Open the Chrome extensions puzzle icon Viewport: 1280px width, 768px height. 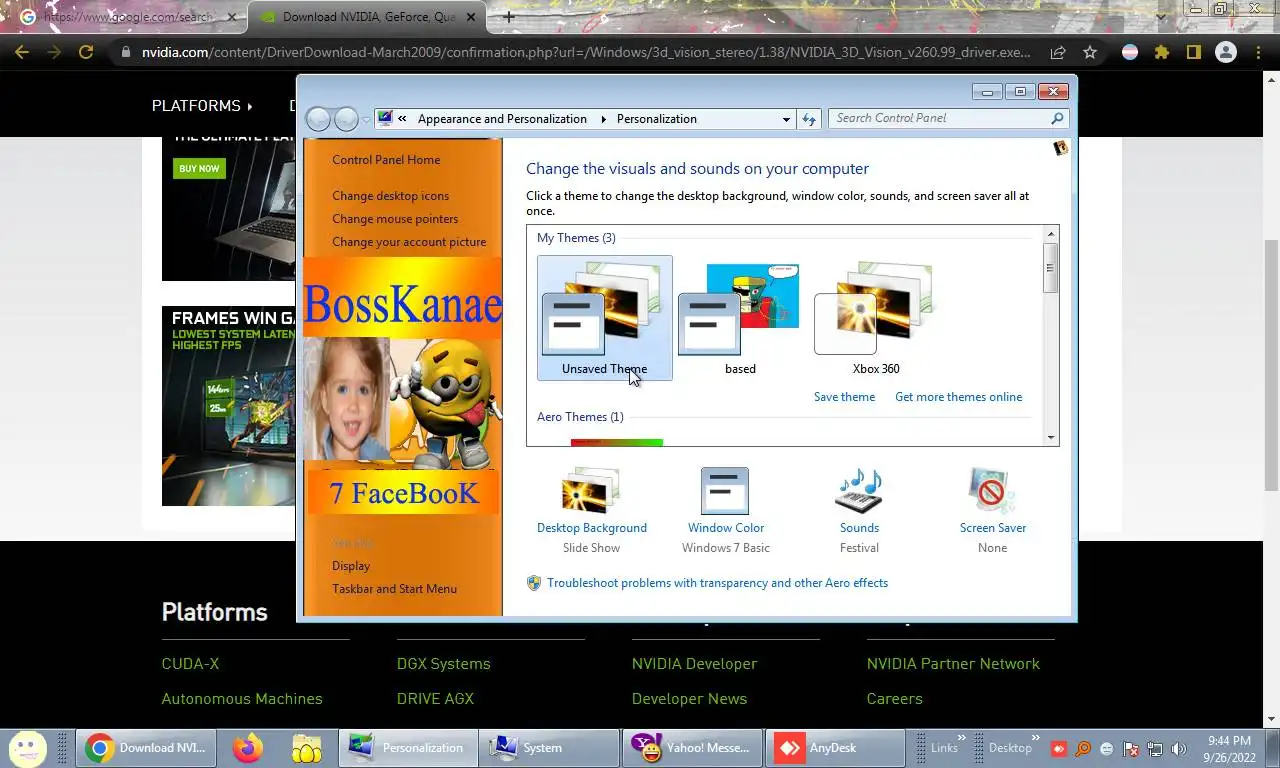coord(1162,52)
